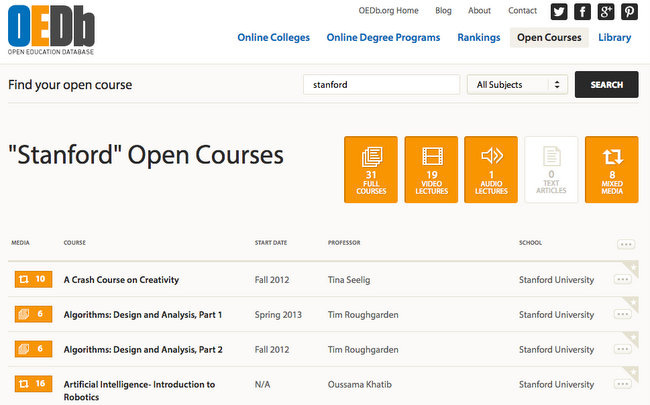Open Artificial Intelligence- Introduction to Robotics course
650x405 pixels.
click(x=139, y=390)
